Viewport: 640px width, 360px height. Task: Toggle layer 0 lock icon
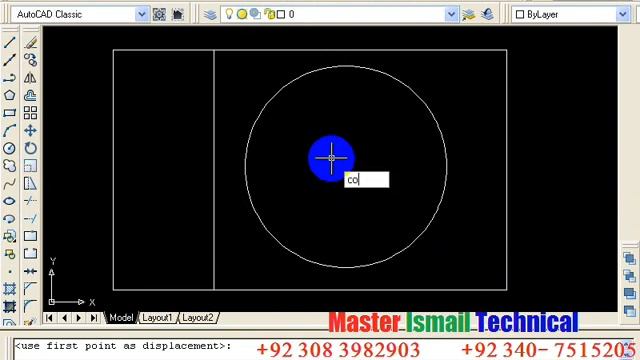269,15
